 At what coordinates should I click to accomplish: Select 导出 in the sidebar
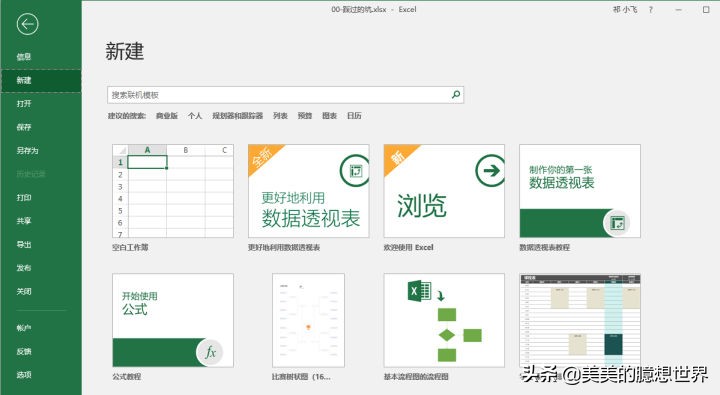coord(24,244)
